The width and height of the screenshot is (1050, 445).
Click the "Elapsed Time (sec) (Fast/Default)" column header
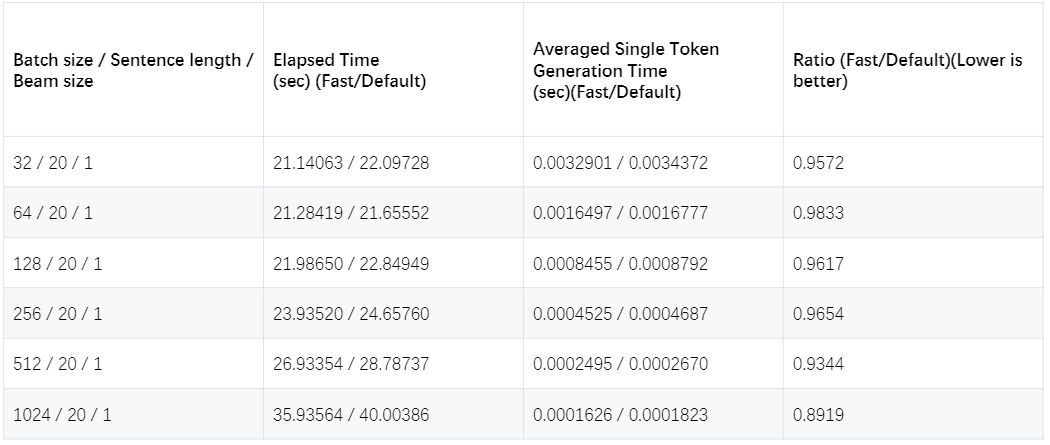[350, 70]
